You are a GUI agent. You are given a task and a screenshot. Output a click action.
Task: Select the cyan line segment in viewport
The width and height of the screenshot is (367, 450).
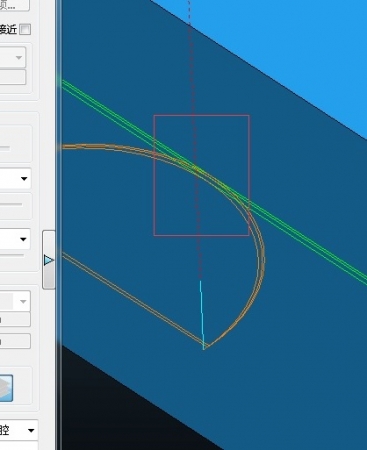pos(202,315)
